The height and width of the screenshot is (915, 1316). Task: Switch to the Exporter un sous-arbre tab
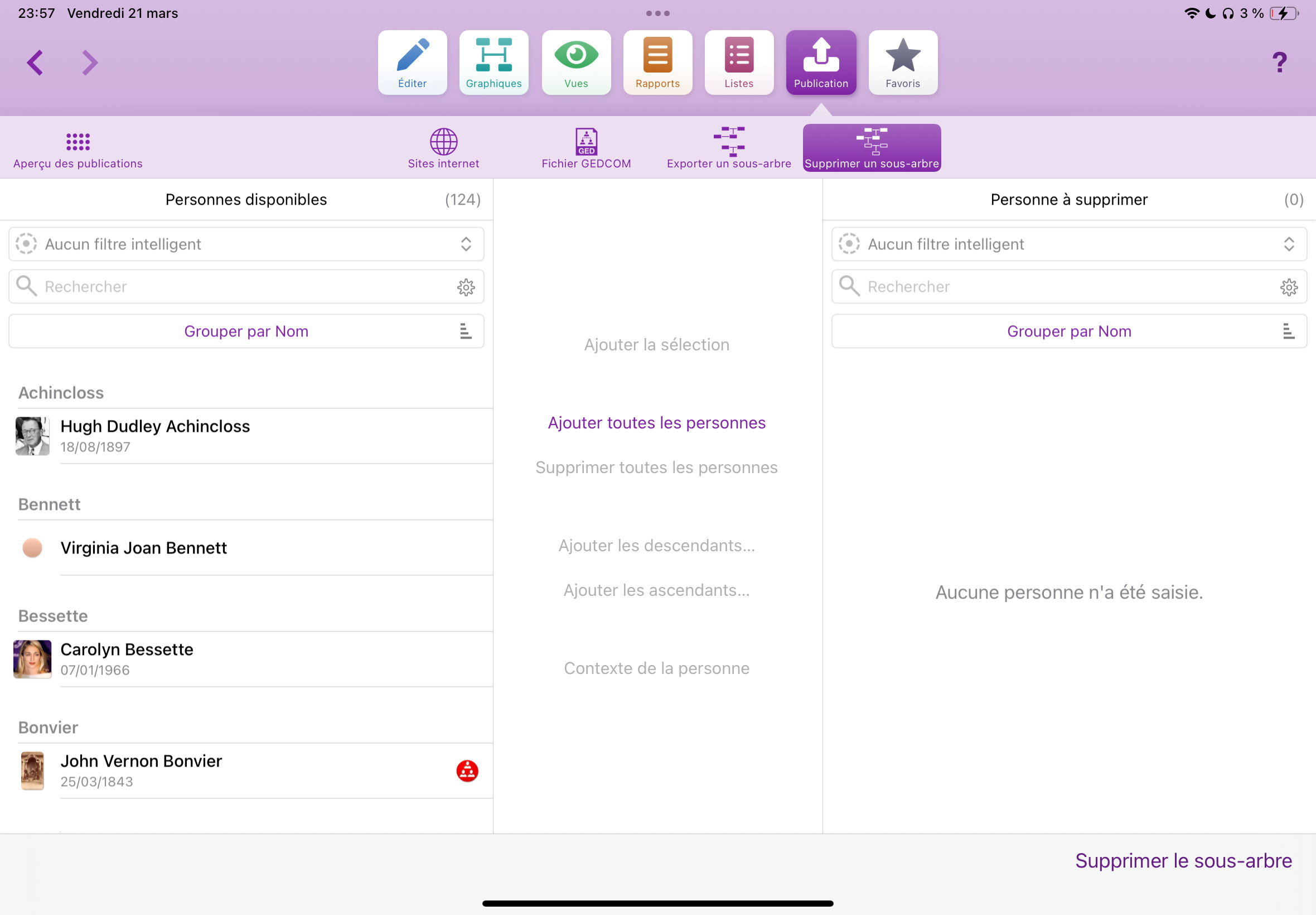click(728, 148)
